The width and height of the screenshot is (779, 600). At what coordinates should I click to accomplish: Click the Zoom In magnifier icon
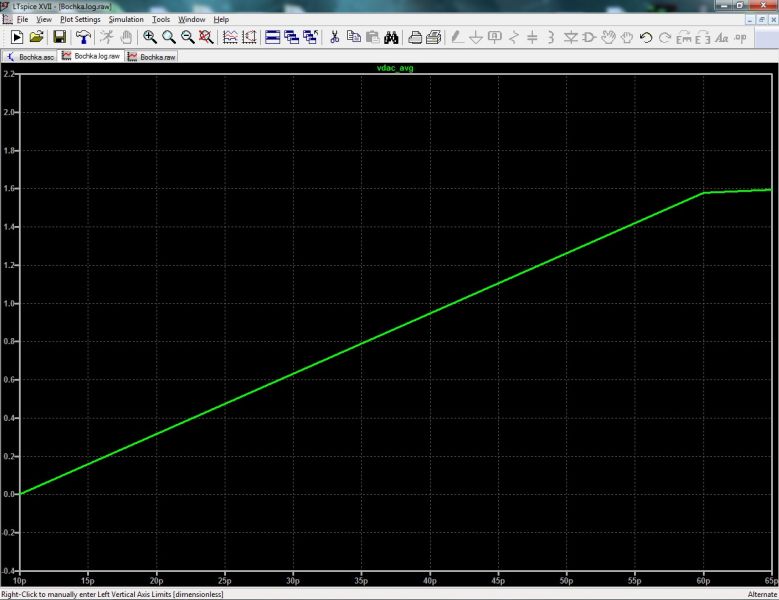click(x=150, y=37)
